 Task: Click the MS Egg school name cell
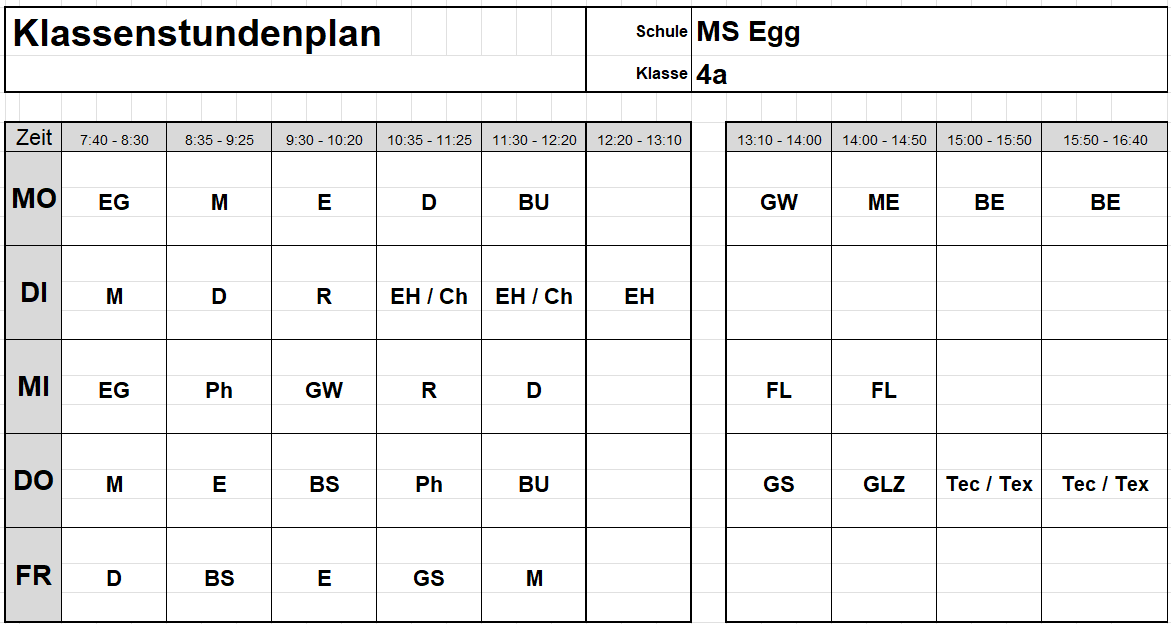coord(929,31)
